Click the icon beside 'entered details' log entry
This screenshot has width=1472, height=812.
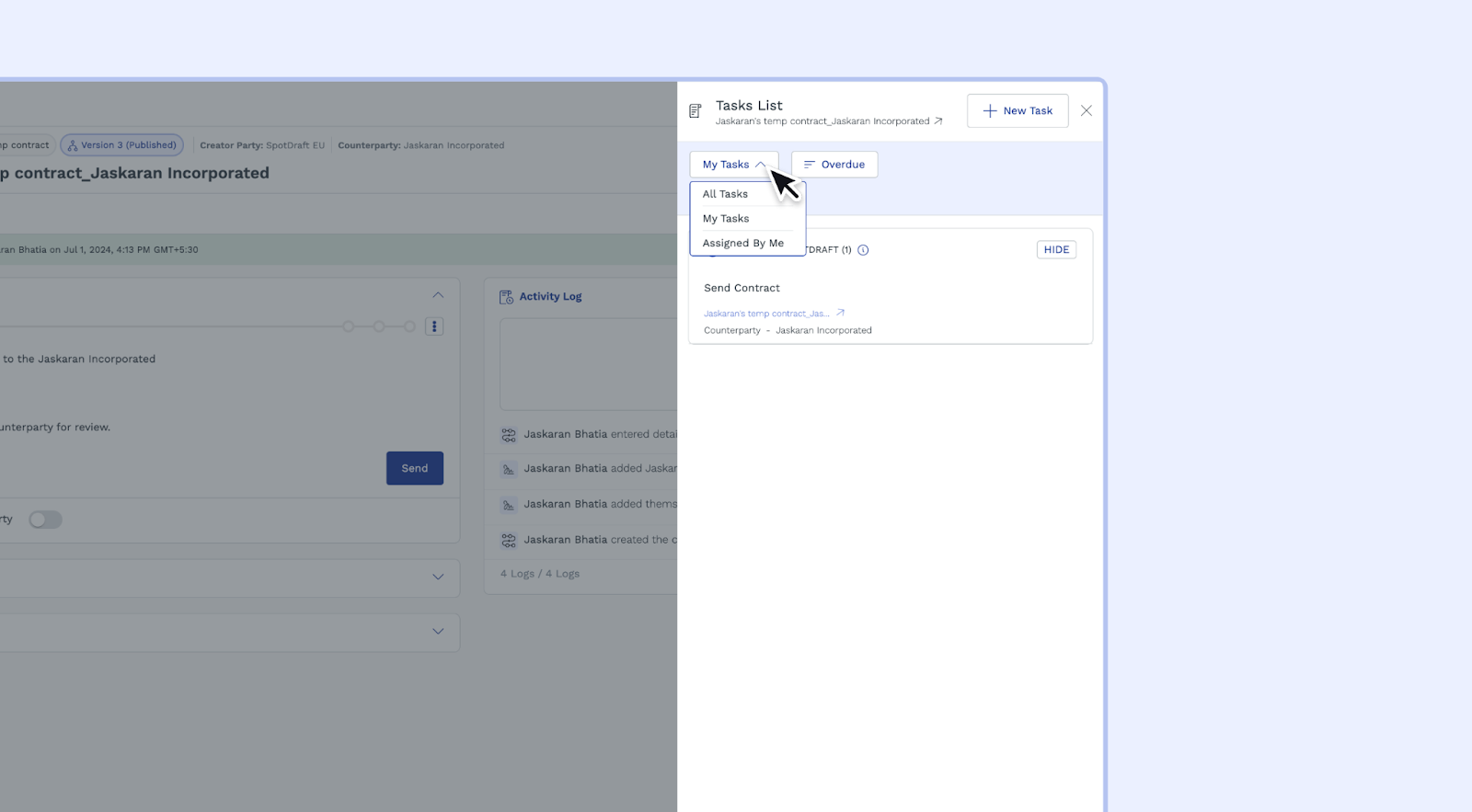click(x=509, y=435)
